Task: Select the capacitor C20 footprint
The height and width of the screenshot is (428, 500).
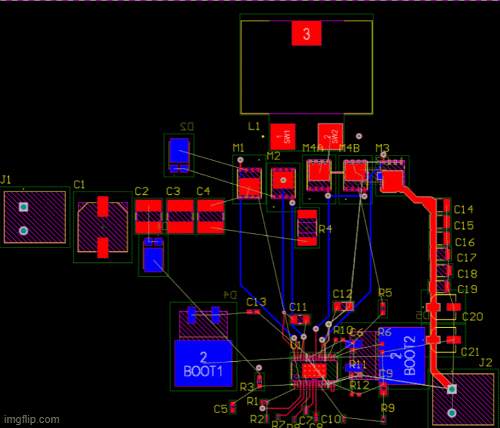Action: pyautogui.click(x=444, y=307)
